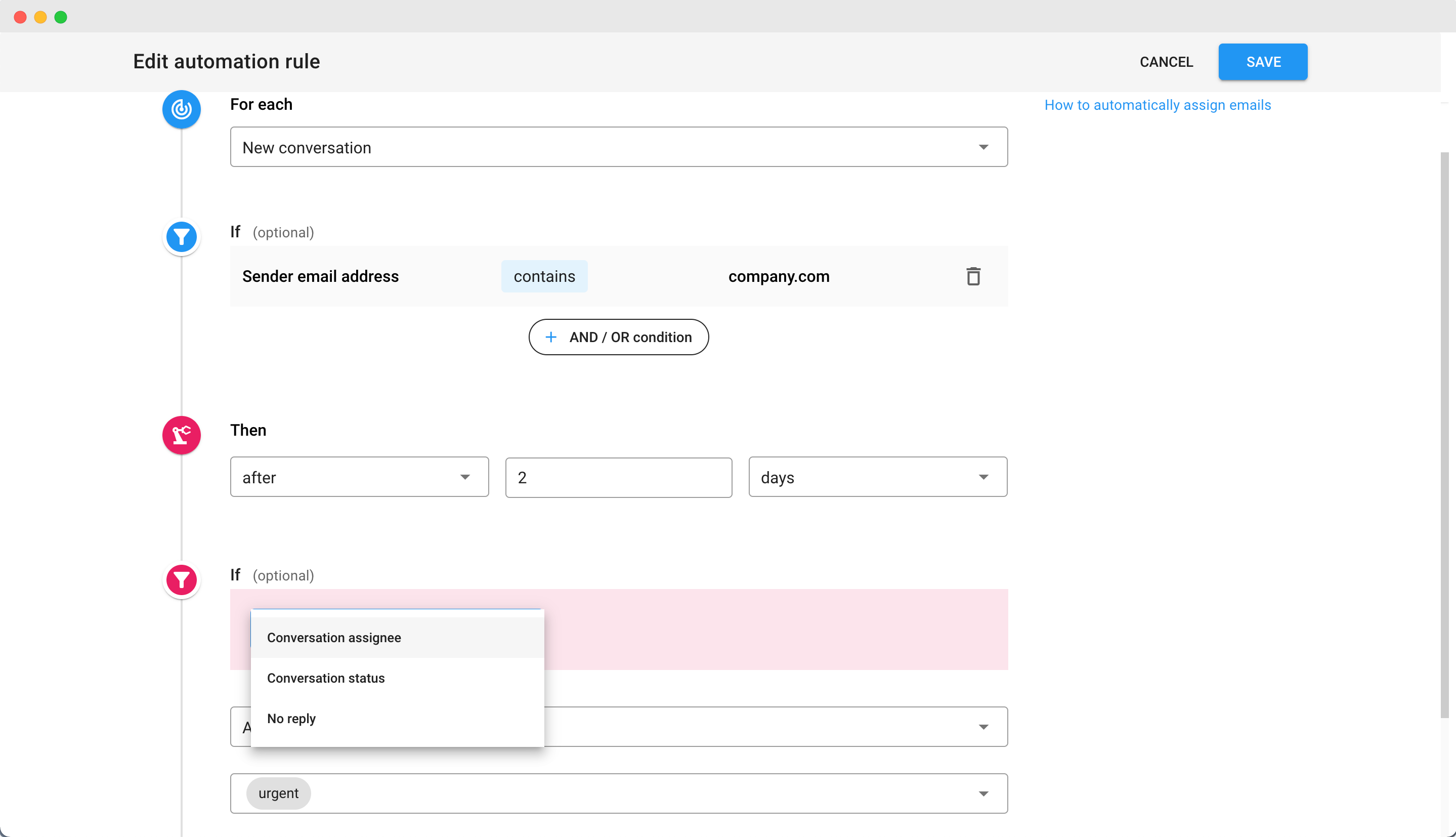This screenshot has width=1456, height=837.
Task: Click the macOS green fullscreen window button
Action: point(60,17)
